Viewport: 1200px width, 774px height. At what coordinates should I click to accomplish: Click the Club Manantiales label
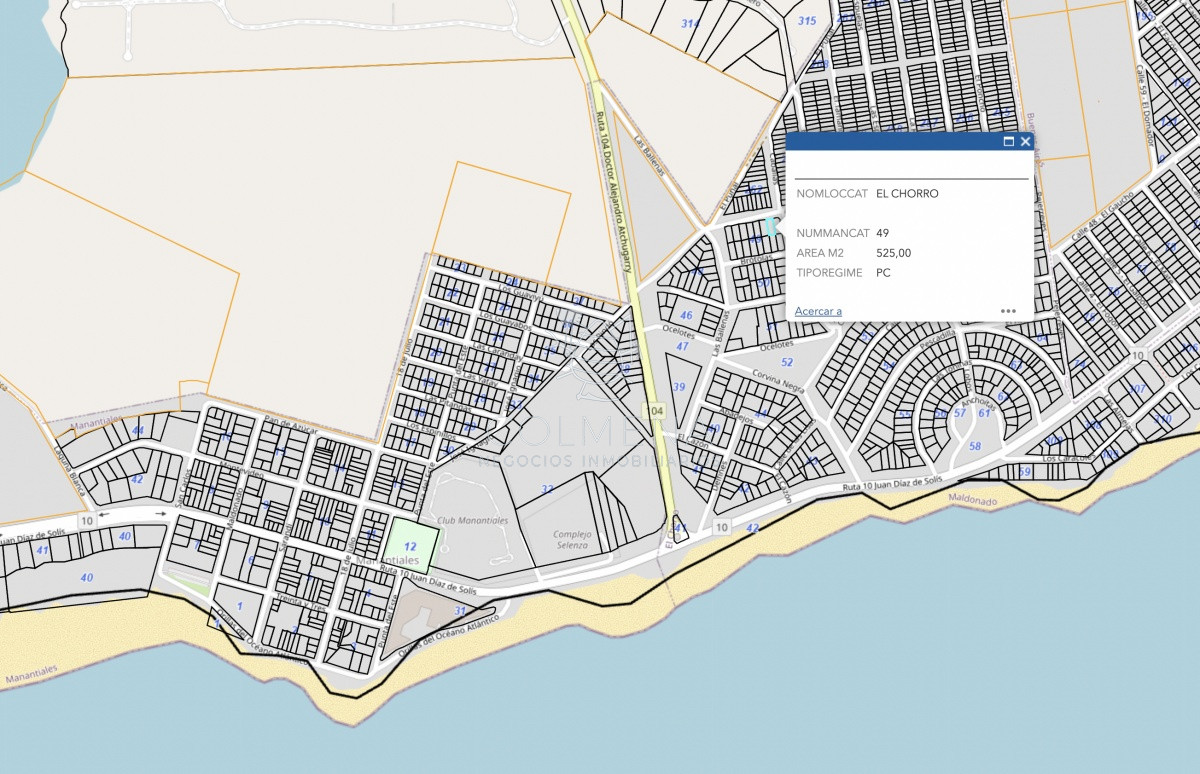pos(473,521)
